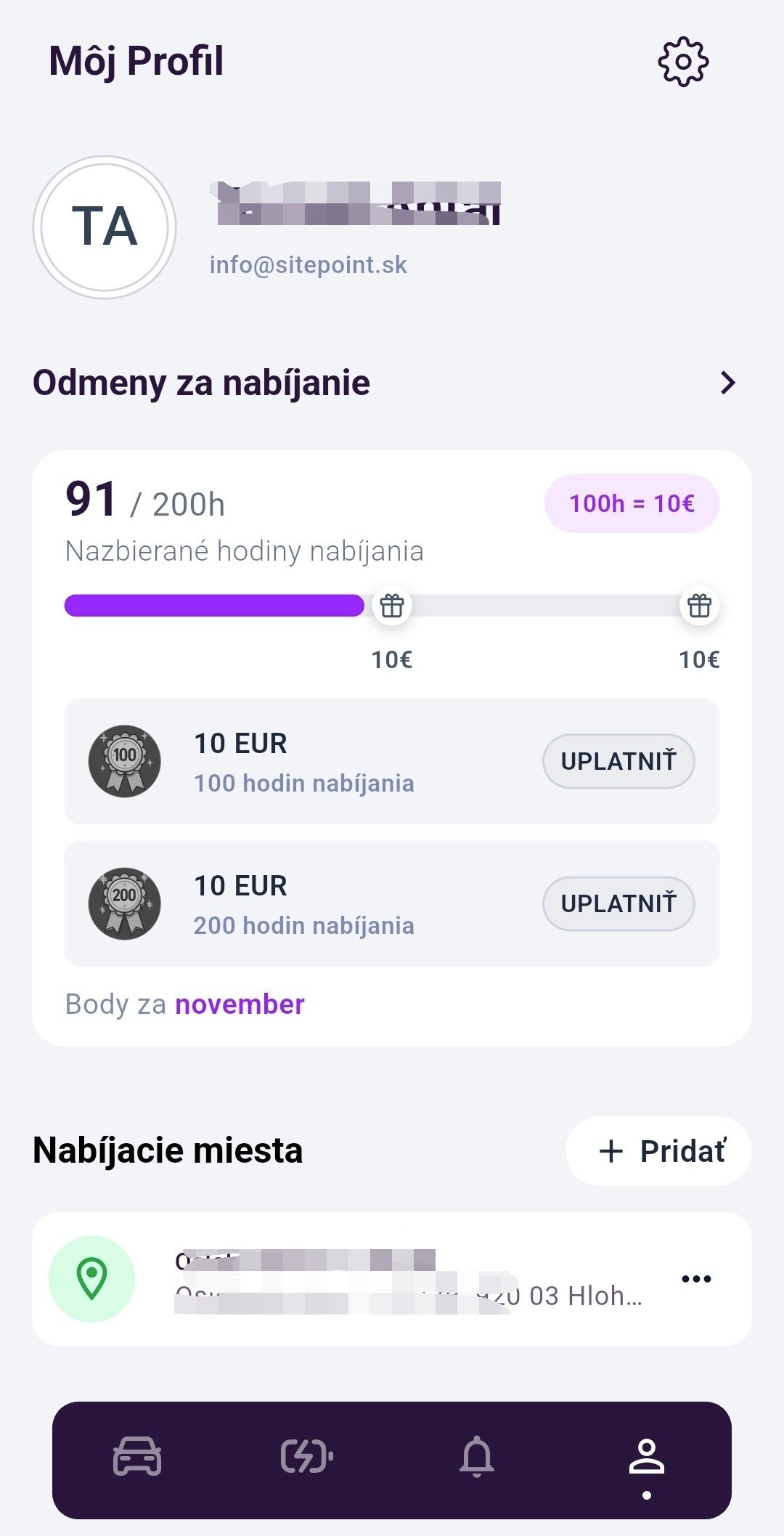Screen dimensions: 784x1536
Task: Tap the info@sitepoint.sk email address
Action: click(x=309, y=265)
